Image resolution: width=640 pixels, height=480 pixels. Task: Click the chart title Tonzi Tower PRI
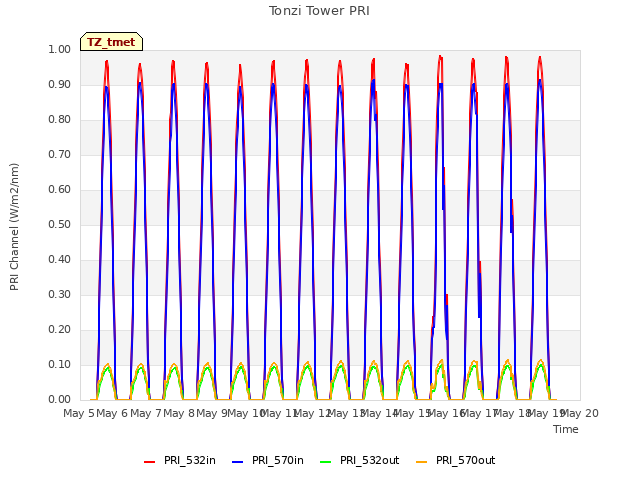click(x=319, y=11)
